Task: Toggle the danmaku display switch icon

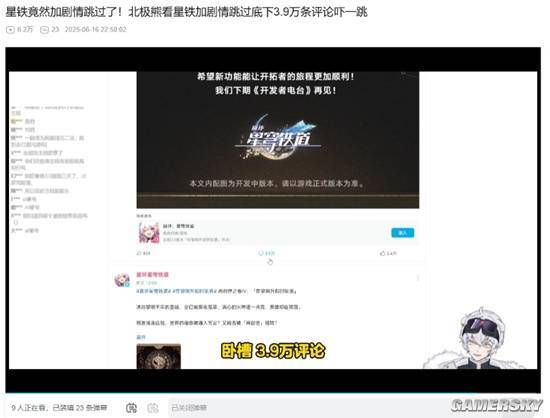Action: click(131, 408)
